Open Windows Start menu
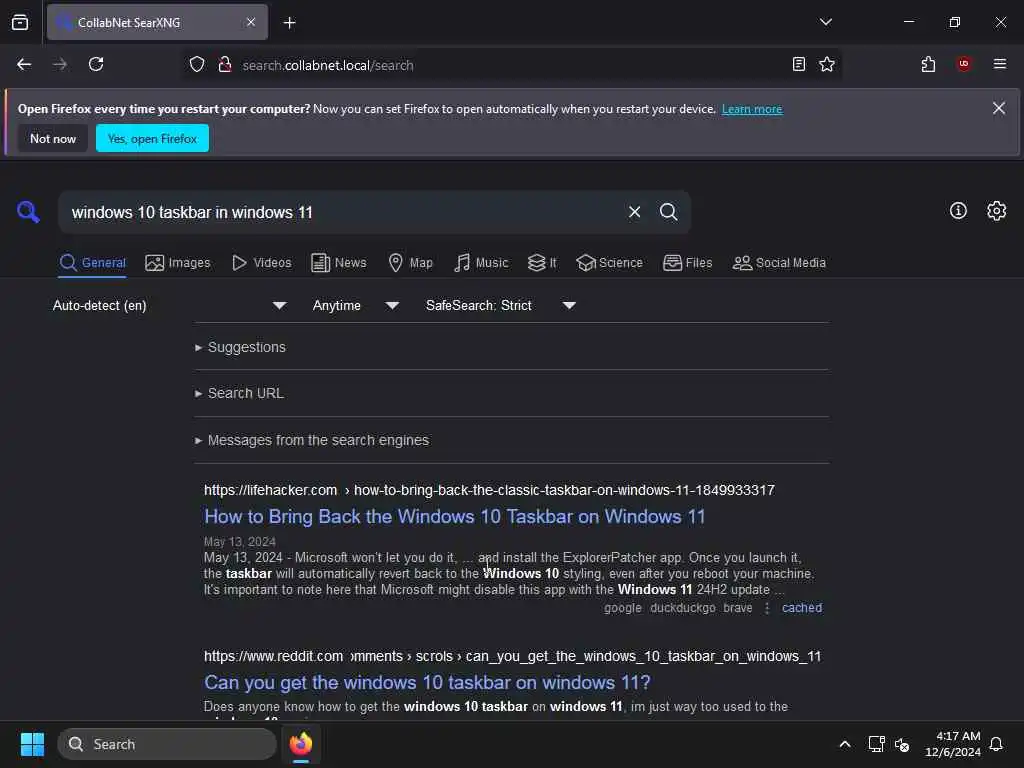Viewport: 1024px width, 768px height. [x=32, y=744]
